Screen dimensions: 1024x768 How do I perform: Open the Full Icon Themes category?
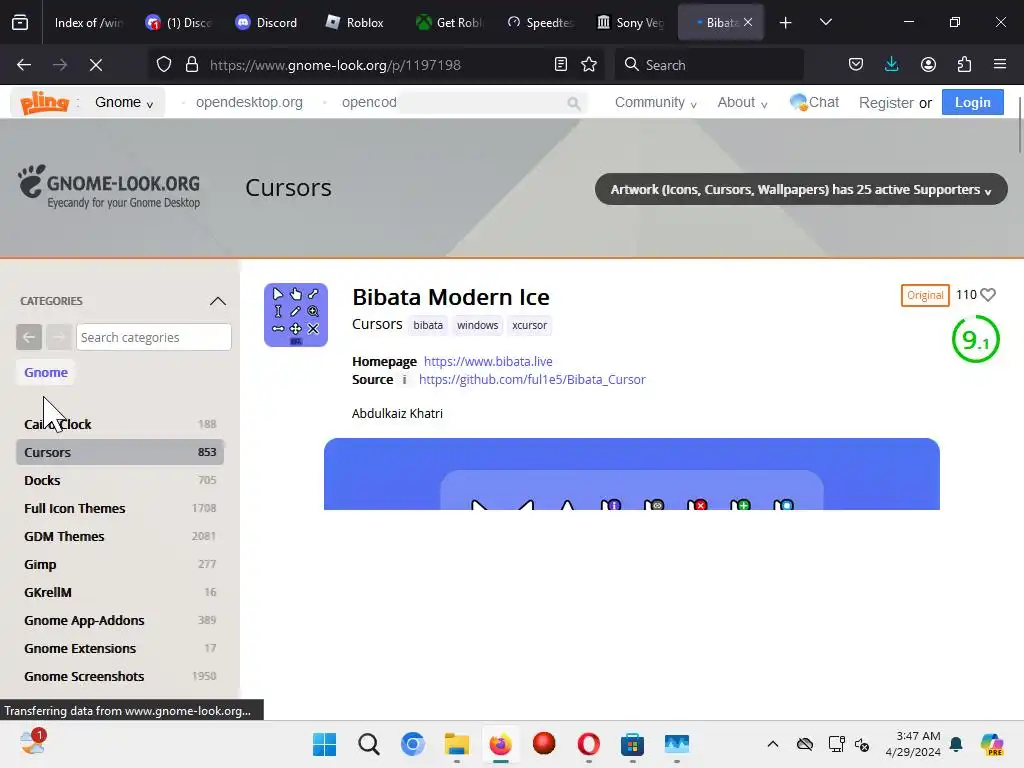coord(120,508)
